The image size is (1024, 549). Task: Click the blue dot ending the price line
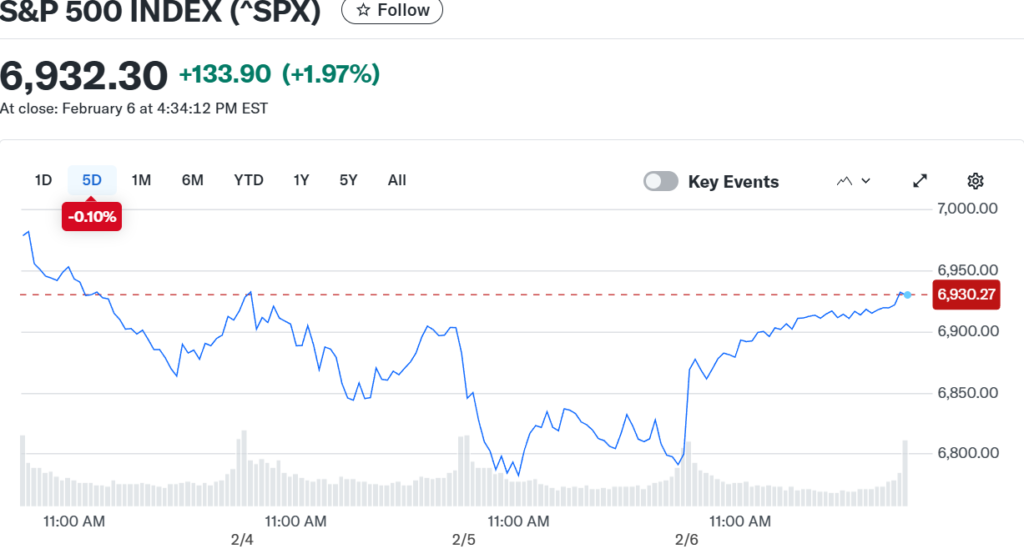coord(907,294)
